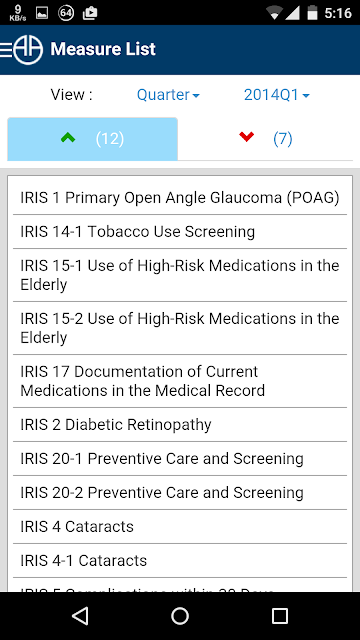
Task: Open the hamburger navigation menu
Action: (6, 49)
